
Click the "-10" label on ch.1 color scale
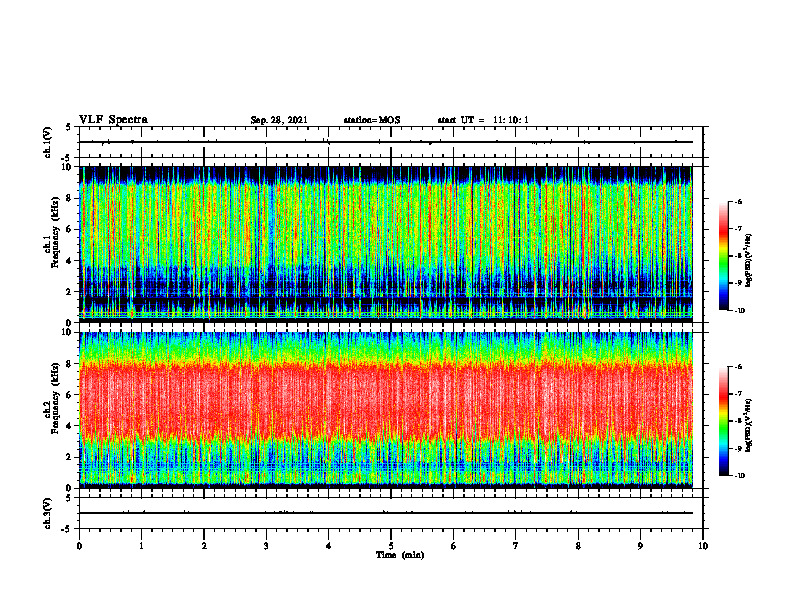[740, 311]
